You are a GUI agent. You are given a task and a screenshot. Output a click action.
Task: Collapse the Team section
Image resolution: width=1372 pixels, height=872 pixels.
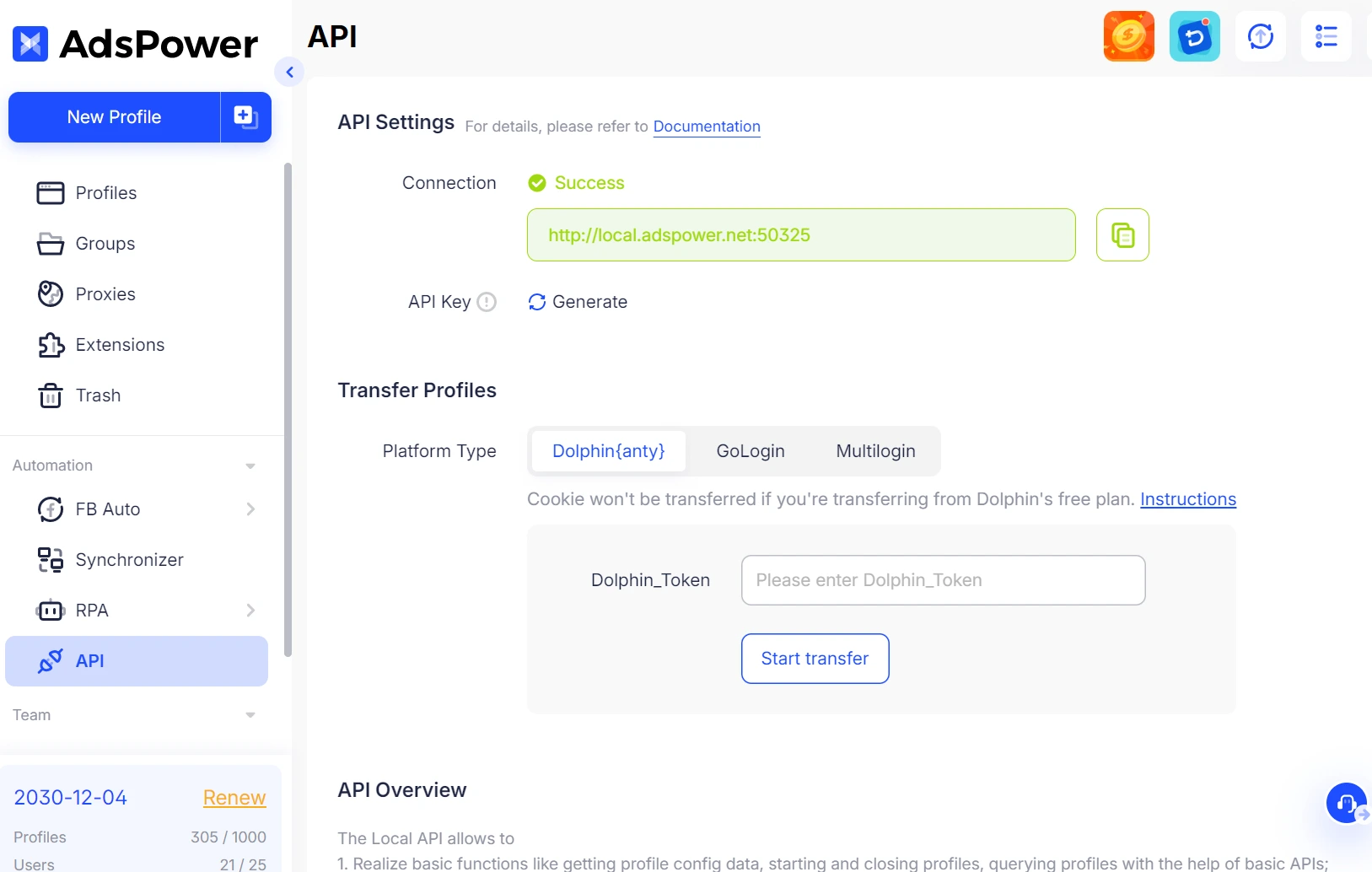250,715
